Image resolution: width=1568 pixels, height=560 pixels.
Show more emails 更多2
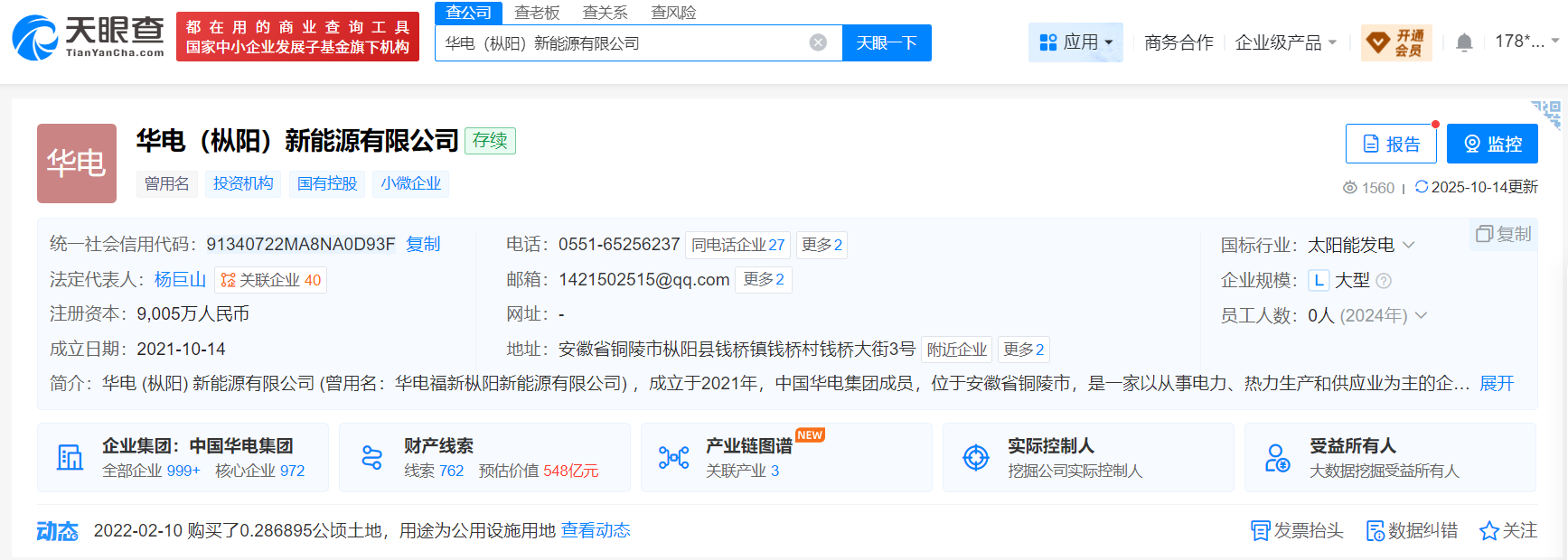[x=764, y=279]
